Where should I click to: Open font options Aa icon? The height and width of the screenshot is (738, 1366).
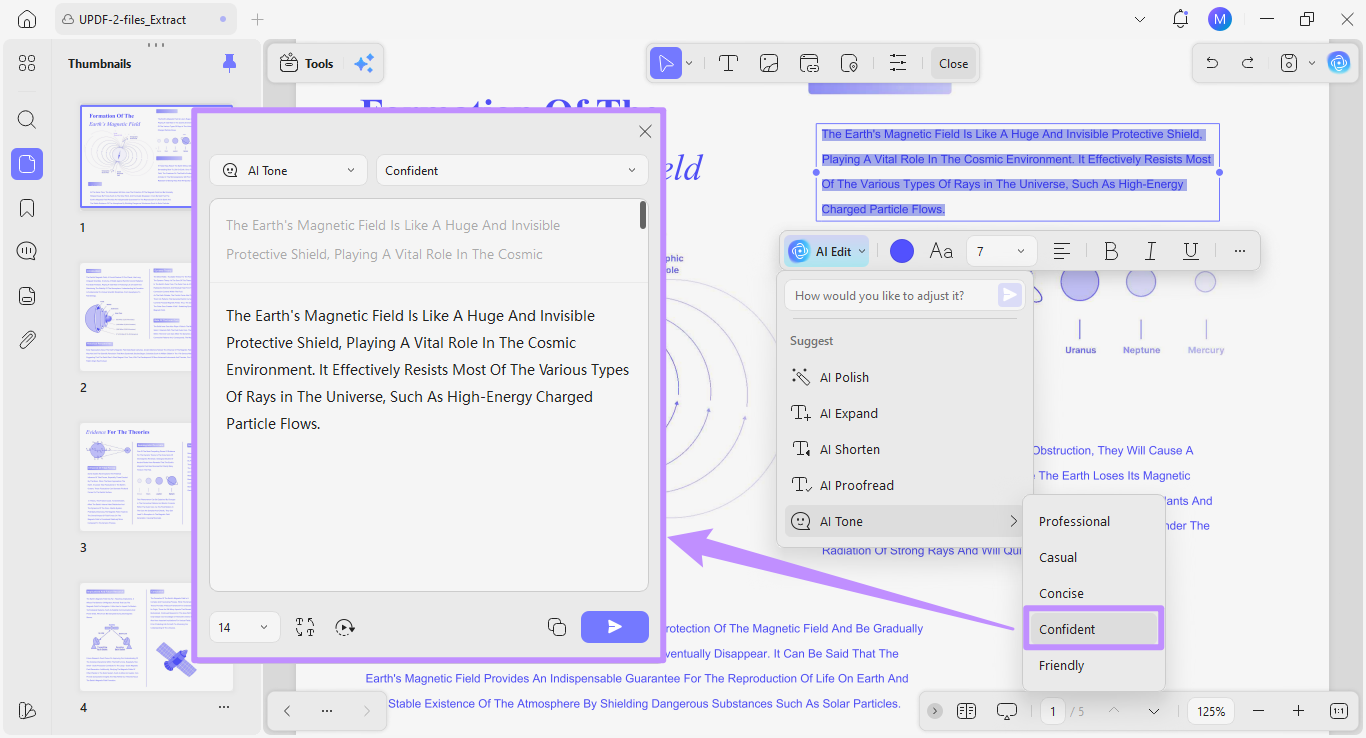(941, 251)
